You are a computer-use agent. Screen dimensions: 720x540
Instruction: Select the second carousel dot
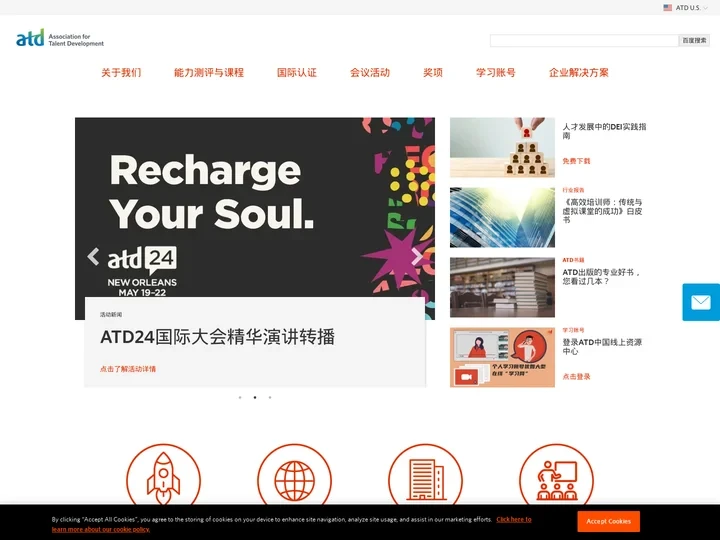[255, 397]
